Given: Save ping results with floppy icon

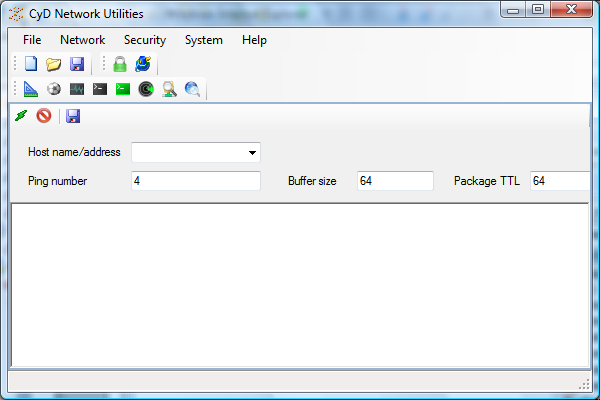Looking at the screenshot, I should (x=73, y=116).
